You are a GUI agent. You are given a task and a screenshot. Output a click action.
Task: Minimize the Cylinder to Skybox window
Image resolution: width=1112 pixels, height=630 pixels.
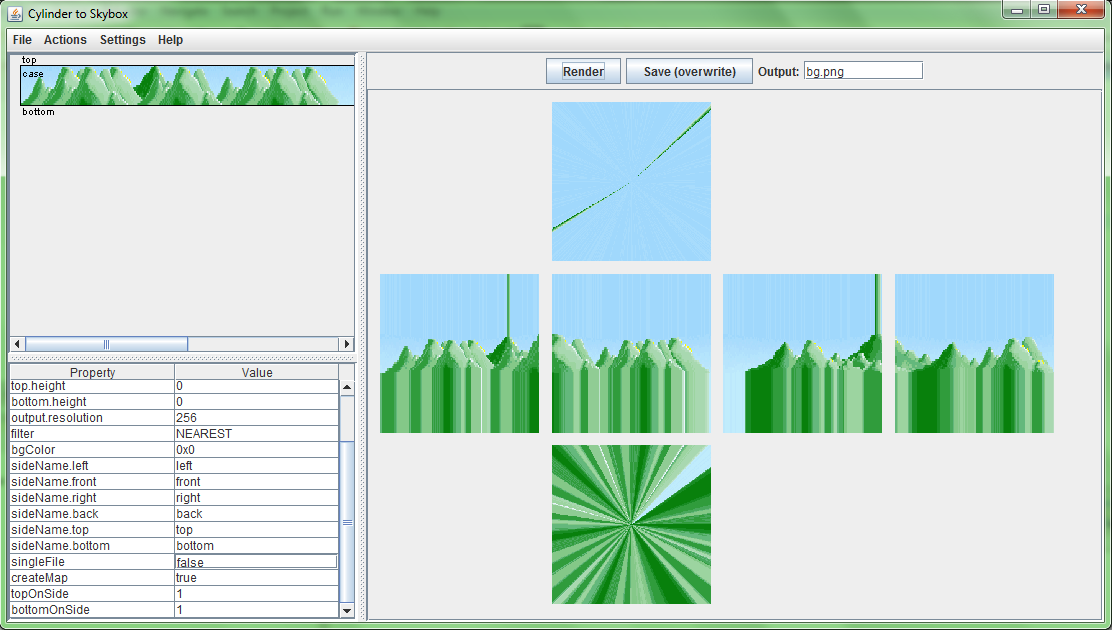tap(1018, 9)
